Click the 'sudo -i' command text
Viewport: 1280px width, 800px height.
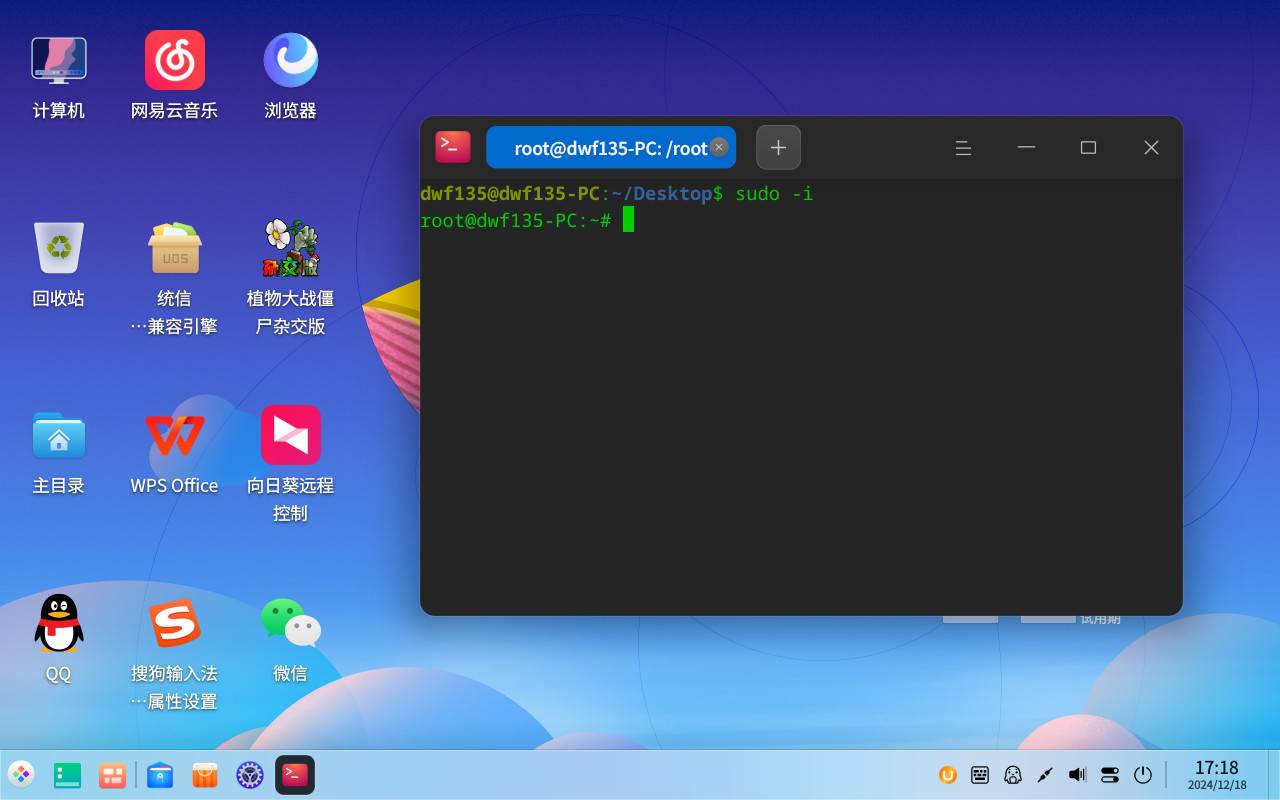tap(774, 193)
